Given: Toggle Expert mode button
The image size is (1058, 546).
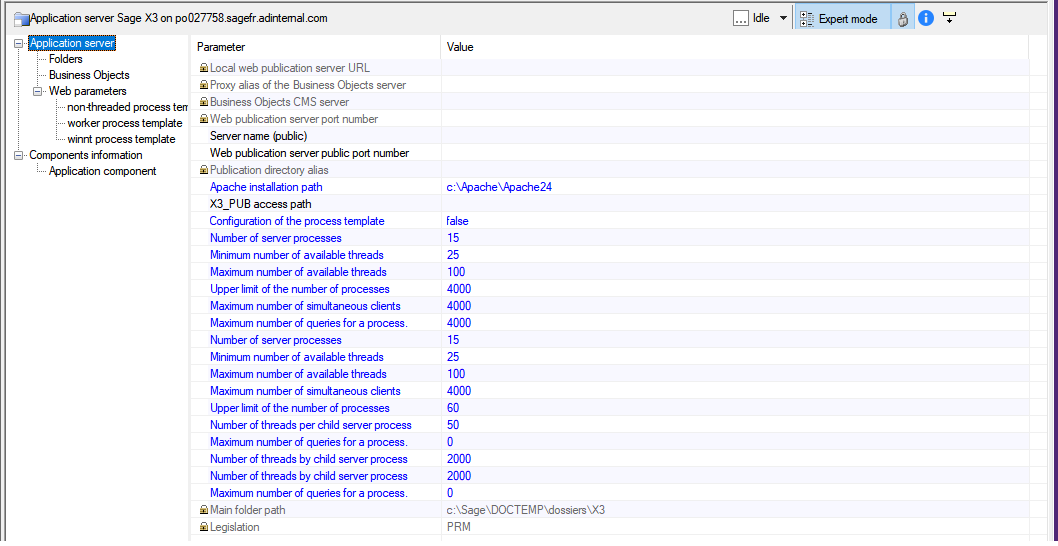Looking at the screenshot, I should (838, 19).
